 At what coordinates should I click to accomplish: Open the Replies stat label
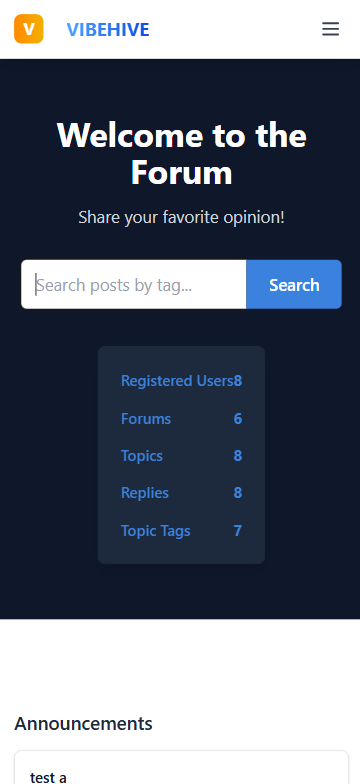click(145, 493)
